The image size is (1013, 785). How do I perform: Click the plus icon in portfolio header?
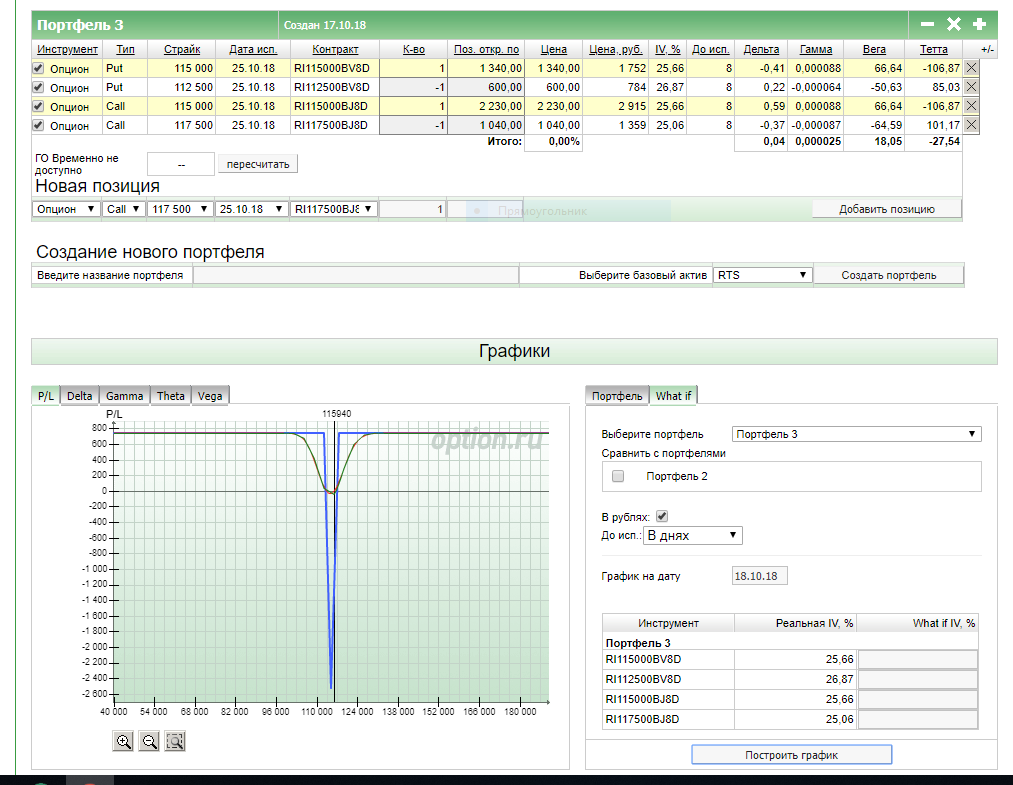(x=979, y=24)
